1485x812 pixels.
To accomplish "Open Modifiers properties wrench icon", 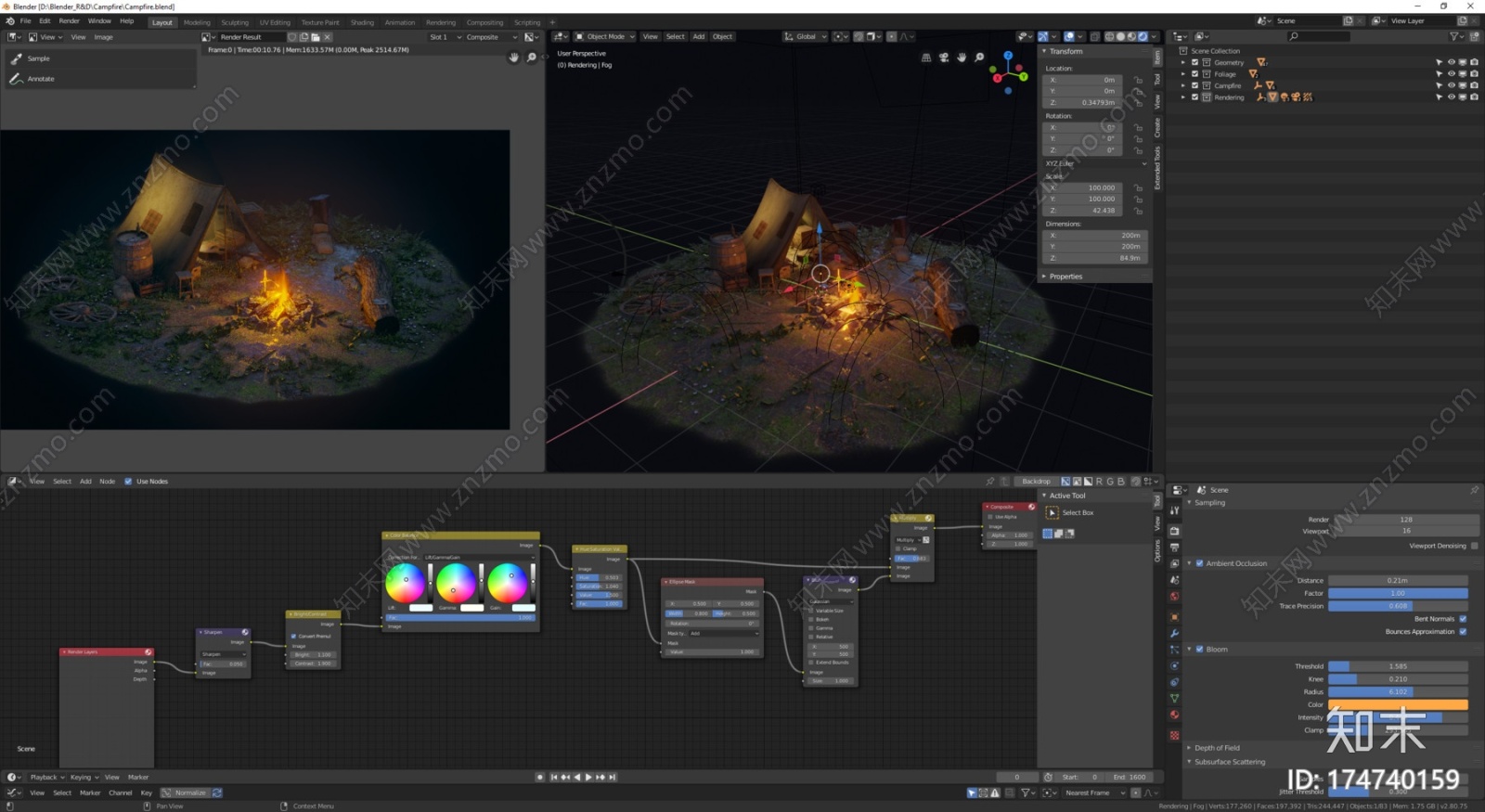I will (x=1174, y=633).
